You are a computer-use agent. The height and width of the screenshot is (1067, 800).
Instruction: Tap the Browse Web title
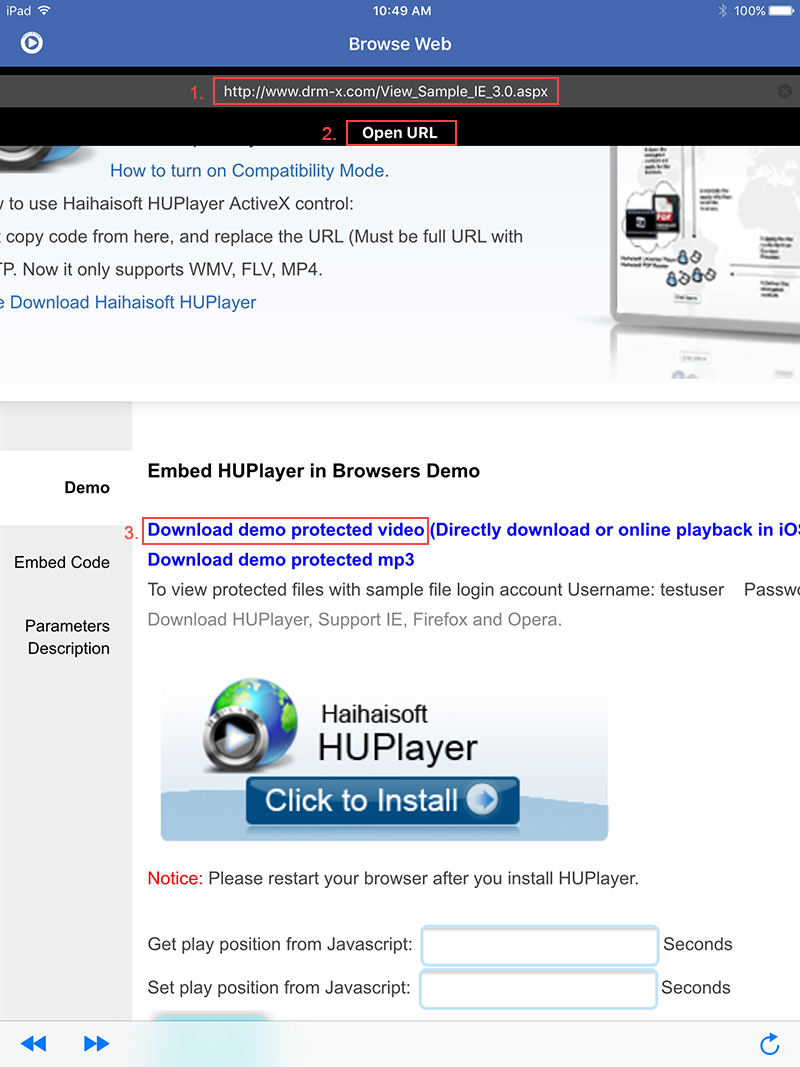click(x=400, y=44)
